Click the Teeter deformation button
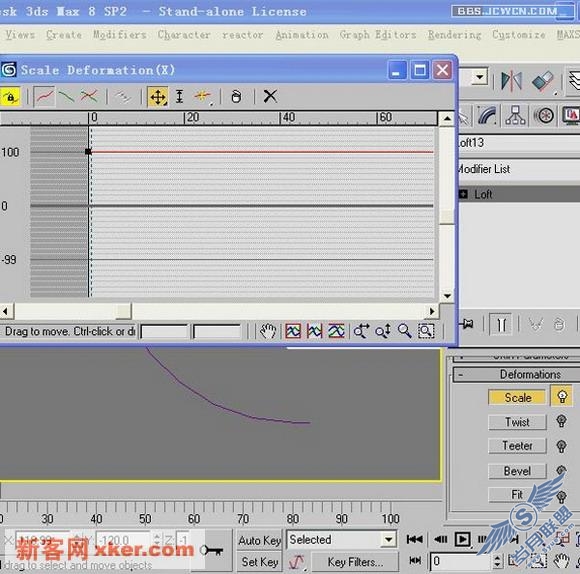Image resolution: width=580 pixels, height=574 pixels. pos(517,446)
